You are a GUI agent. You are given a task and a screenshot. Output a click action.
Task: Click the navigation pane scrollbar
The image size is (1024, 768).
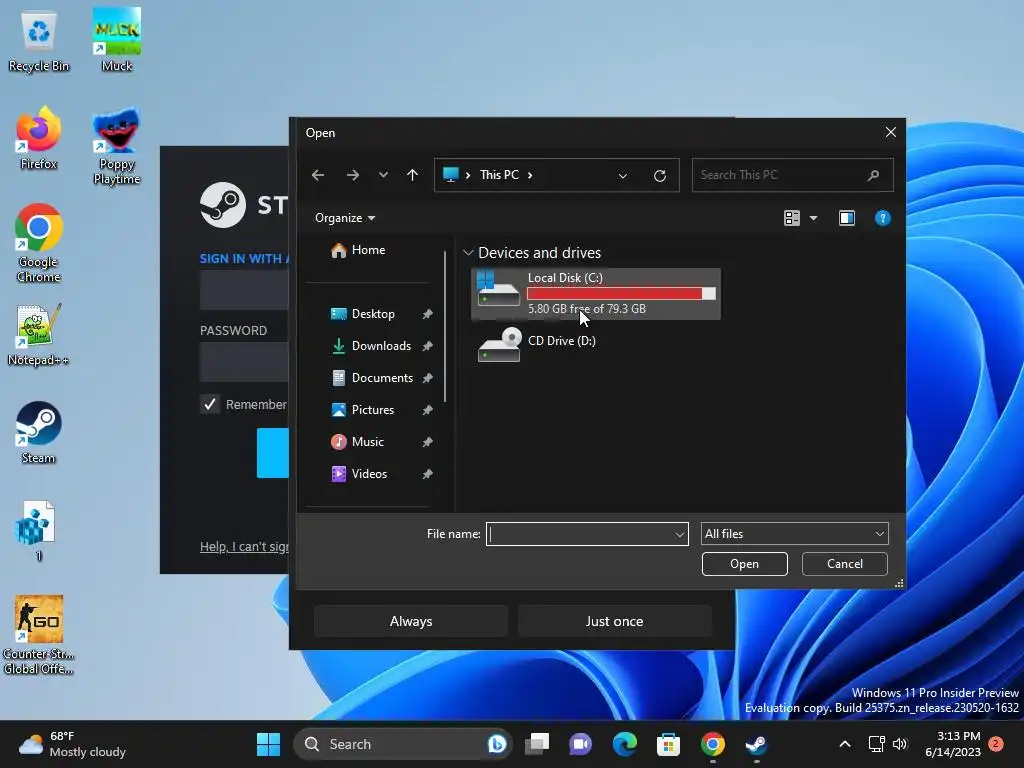tap(445, 327)
